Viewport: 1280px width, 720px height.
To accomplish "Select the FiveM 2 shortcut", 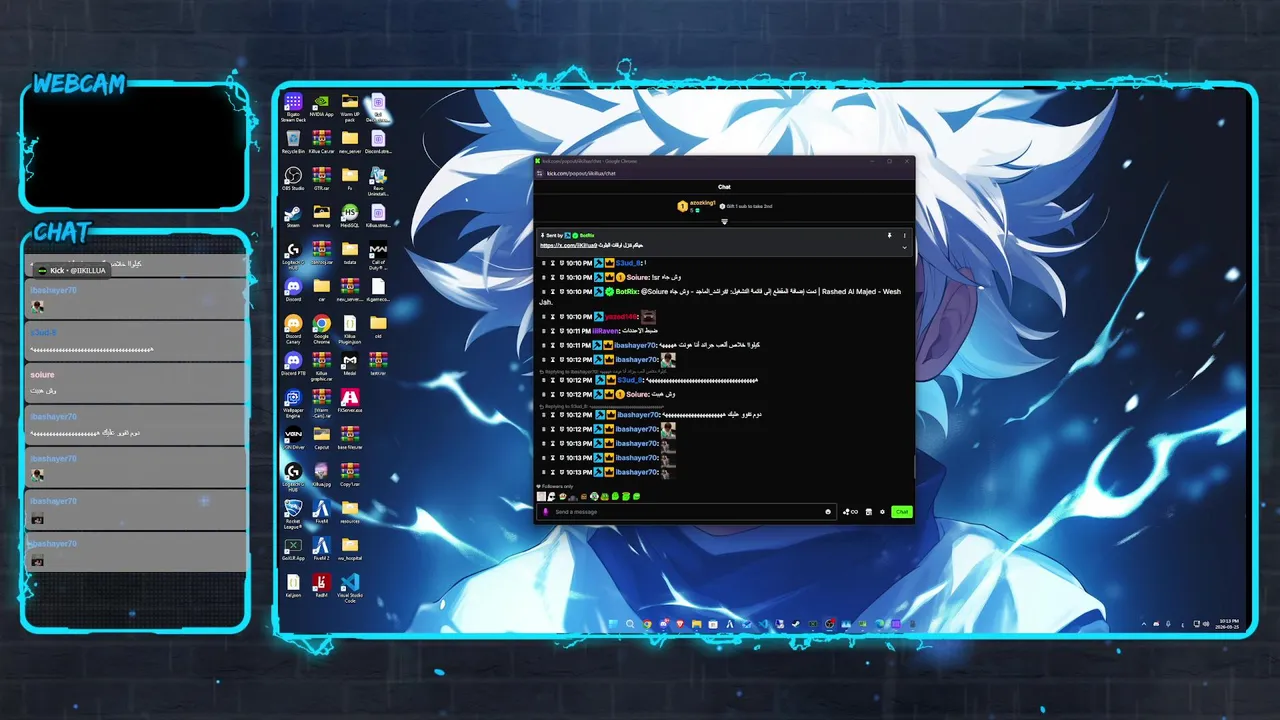I will point(321,549).
